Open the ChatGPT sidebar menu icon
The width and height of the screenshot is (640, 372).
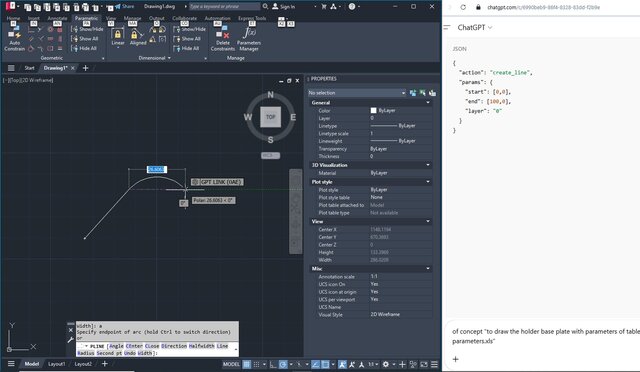point(447,27)
